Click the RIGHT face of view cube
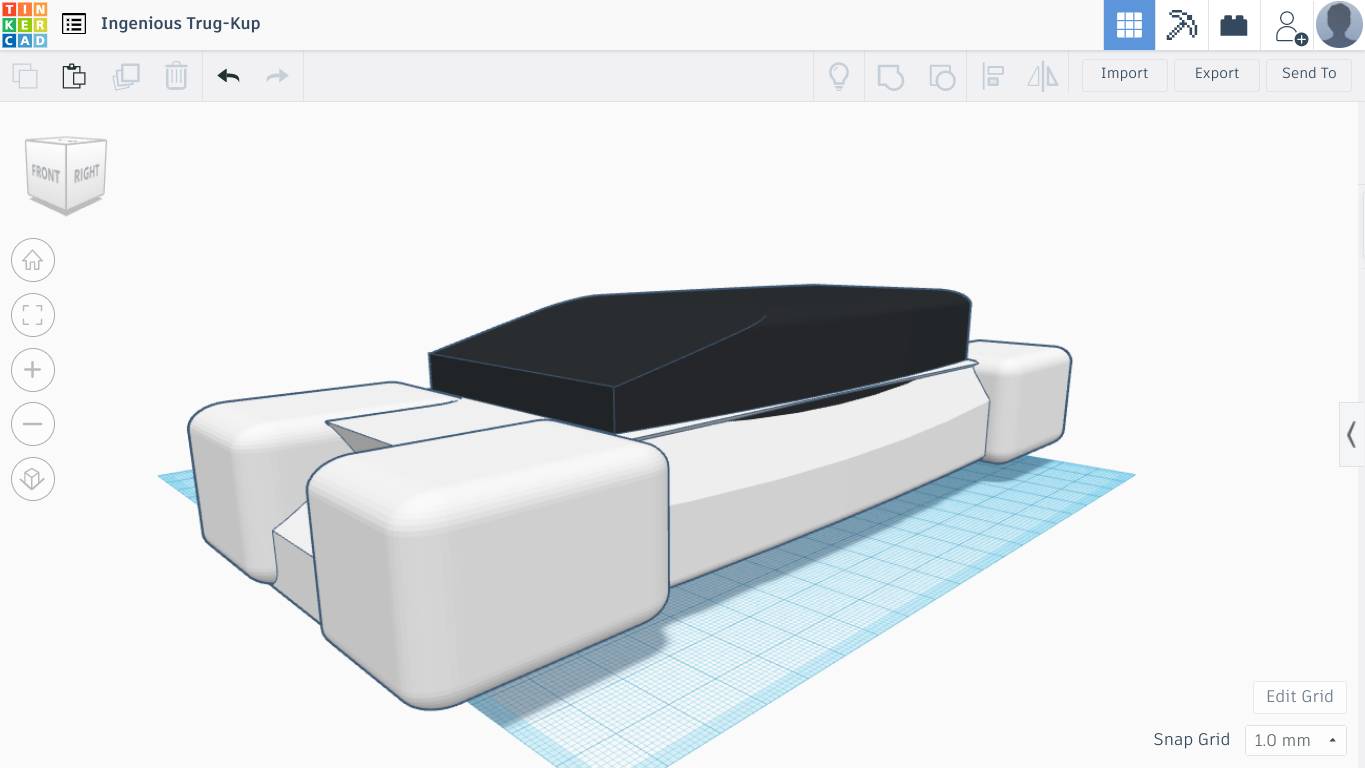Image resolution: width=1365 pixels, height=768 pixels. tap(87, 173)
